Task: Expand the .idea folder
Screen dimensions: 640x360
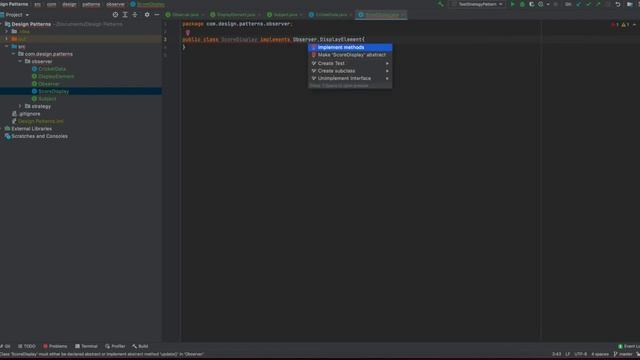Action: click(x=7, y=31)
